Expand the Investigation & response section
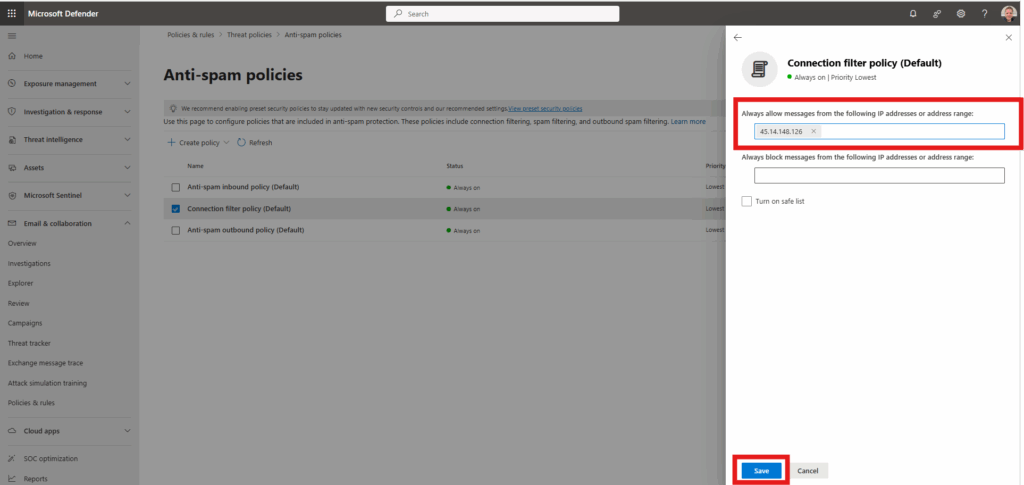The height and width of the screenshot is (485, 1024). (127, 112)
